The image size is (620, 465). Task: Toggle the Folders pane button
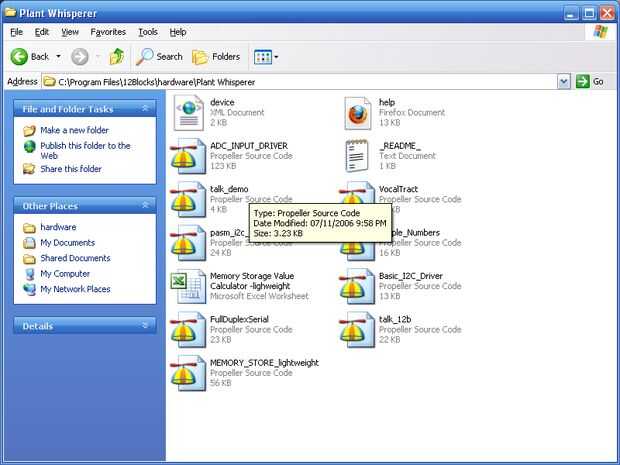click(216, 57)
